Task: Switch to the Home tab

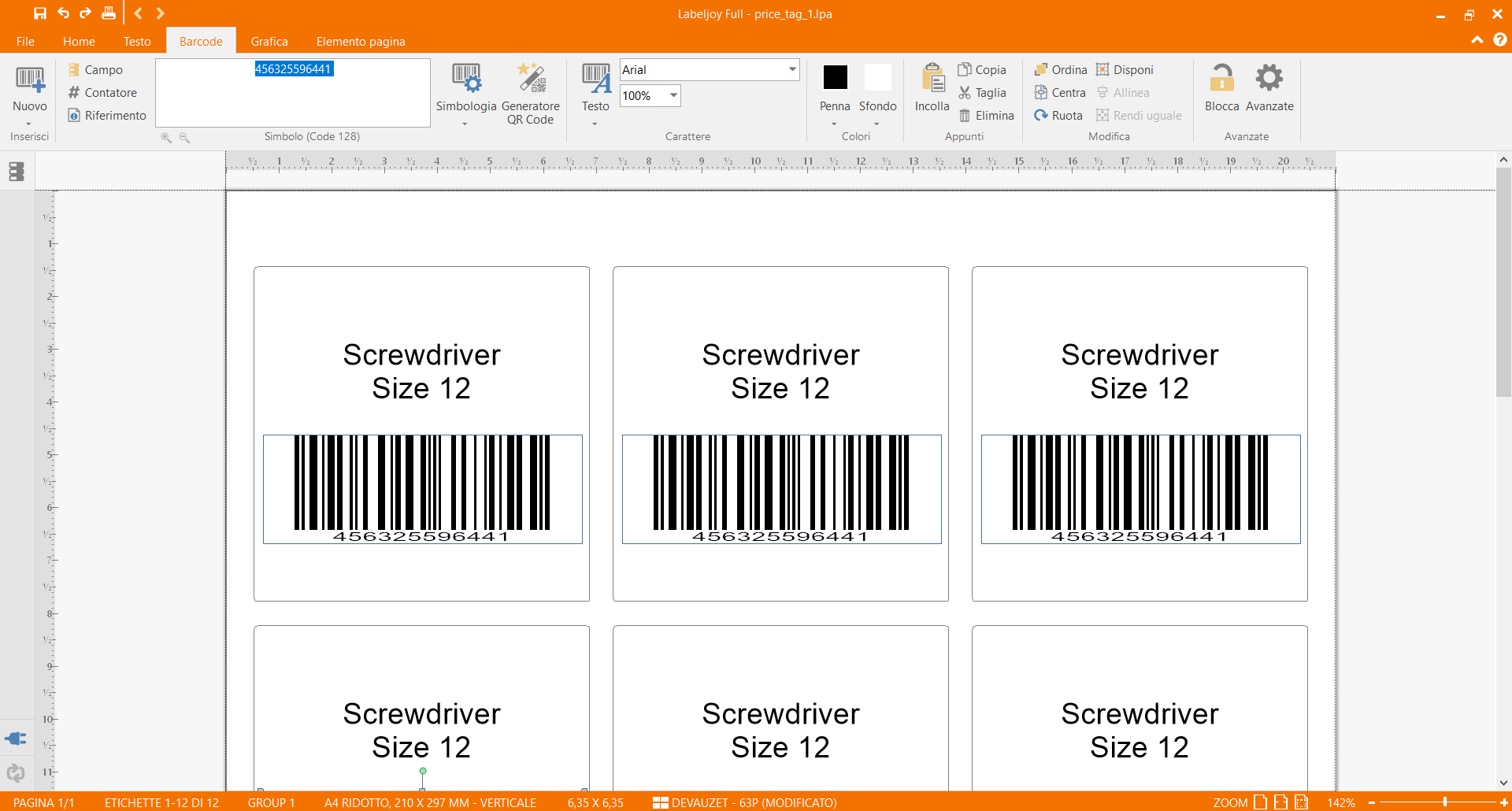Action: point(79,42)
